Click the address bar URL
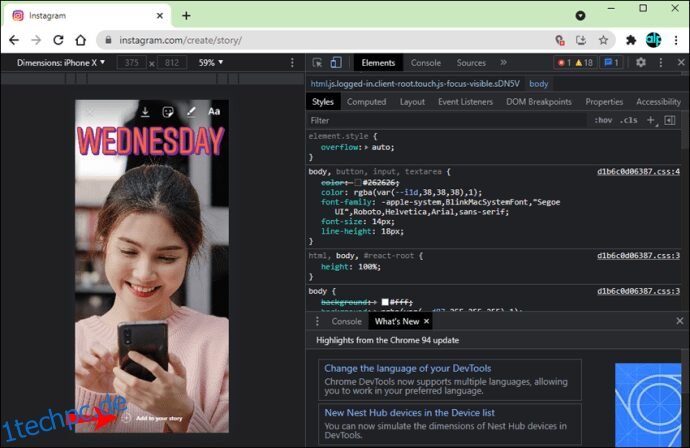The image size is (690, 448). tap(180, 40)
